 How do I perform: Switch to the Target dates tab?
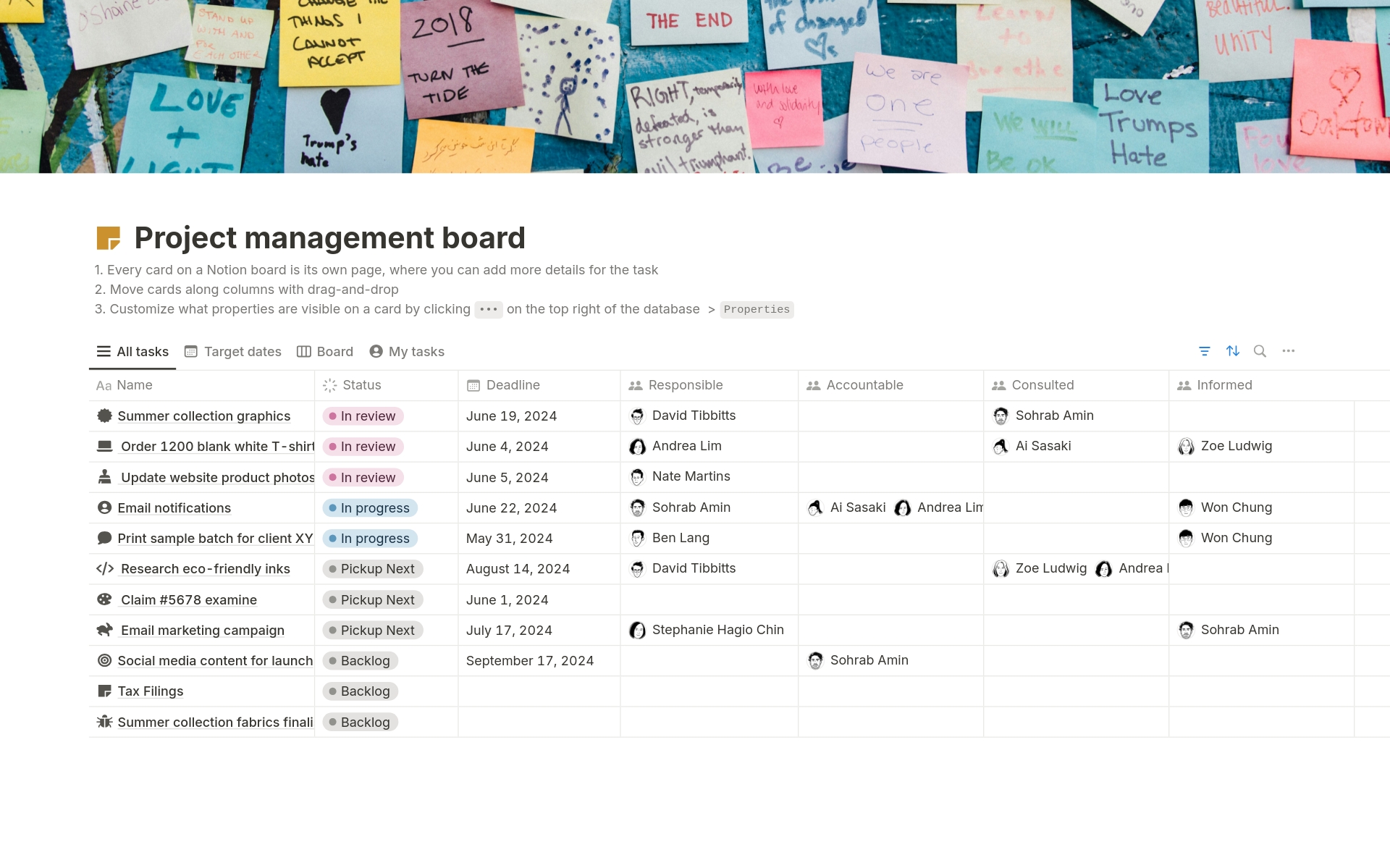click(233, 352)
